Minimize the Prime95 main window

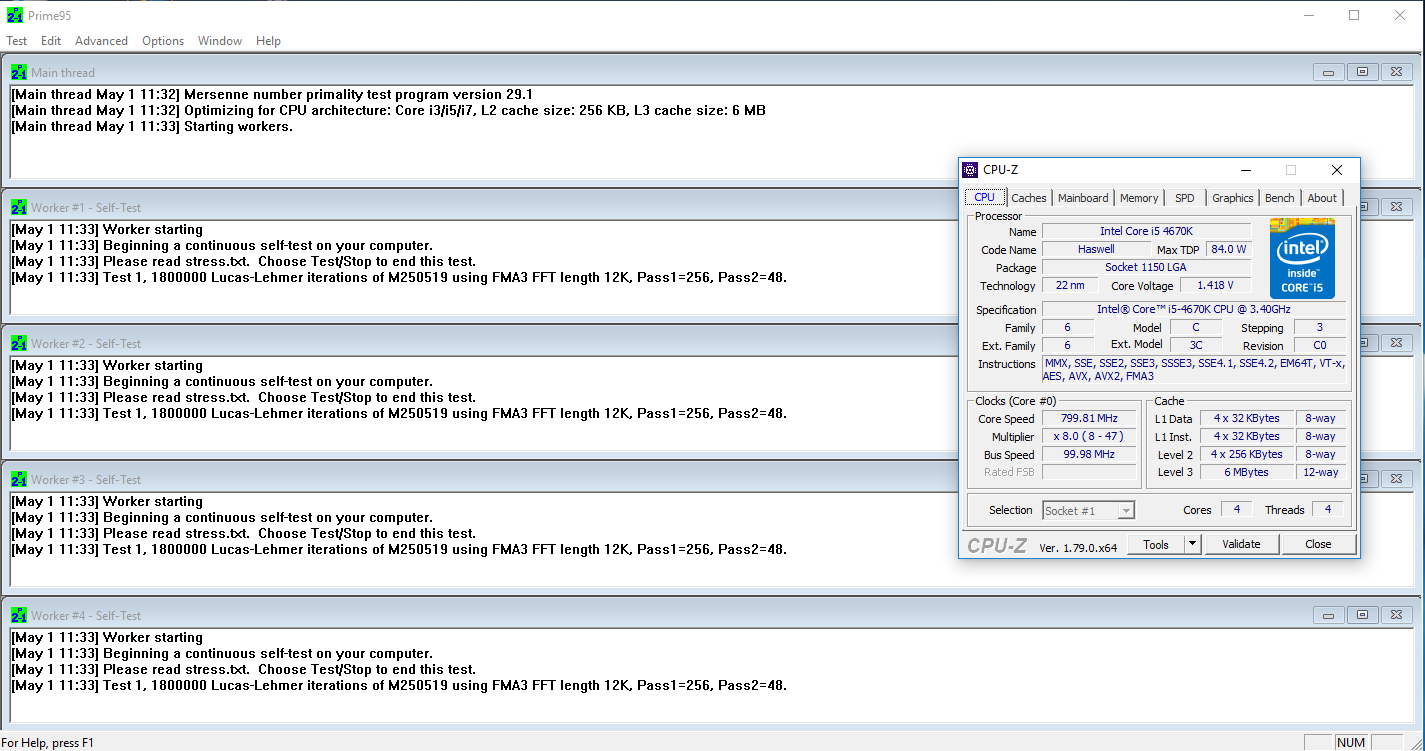click(x=1308, y=15)
